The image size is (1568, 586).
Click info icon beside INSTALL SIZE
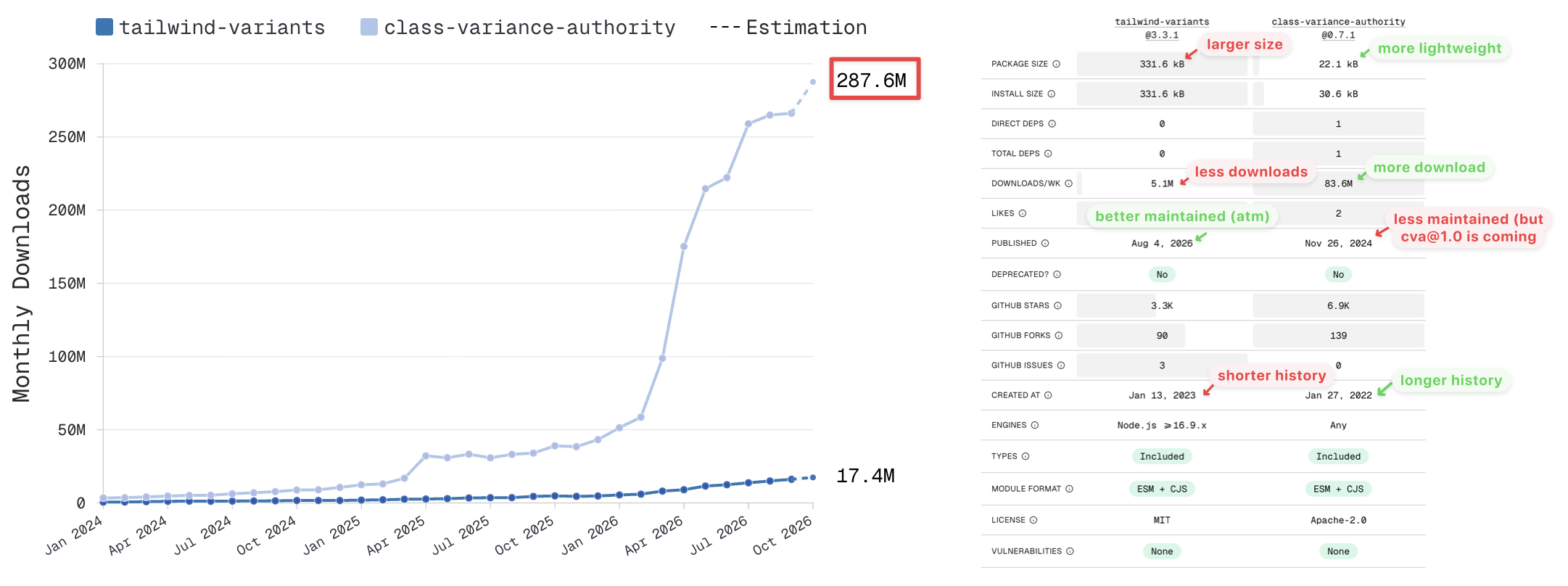[x=1052, y=94]
